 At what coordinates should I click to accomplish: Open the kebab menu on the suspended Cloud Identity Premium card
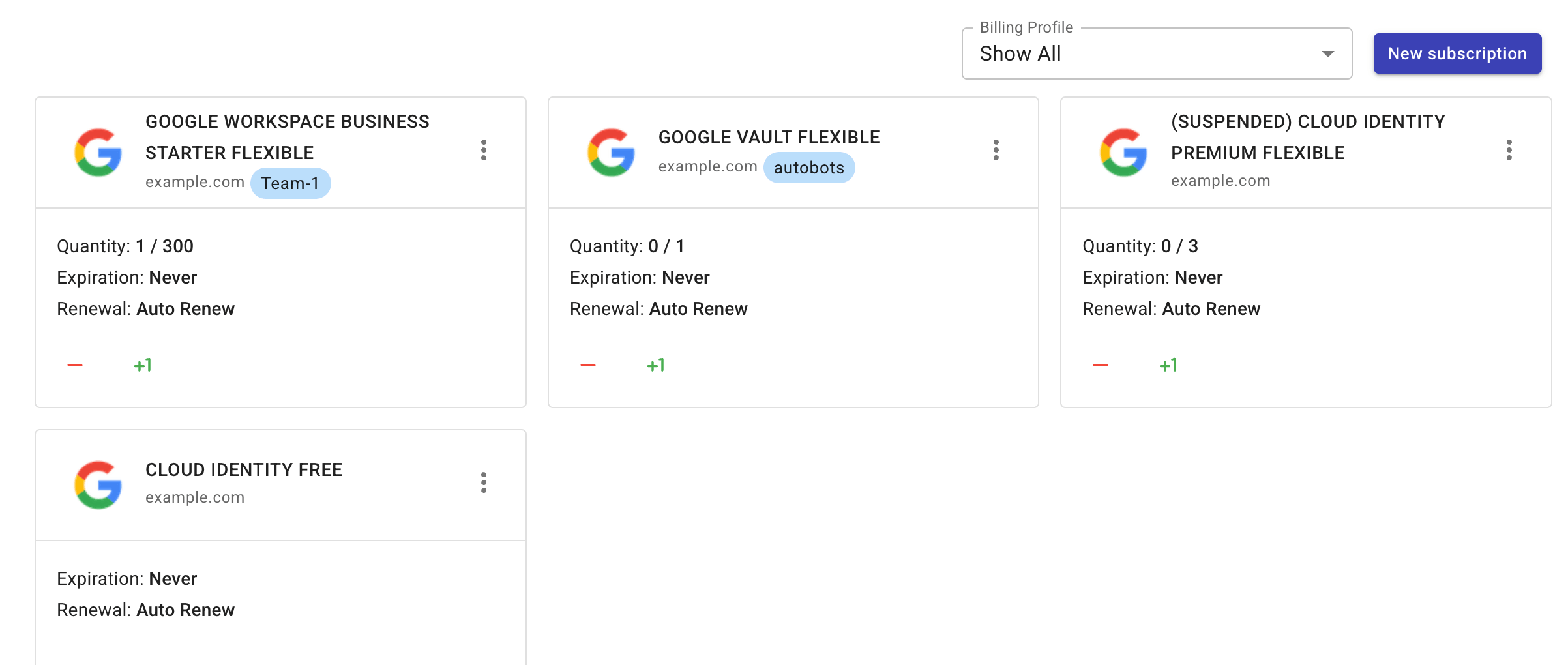1509,151
